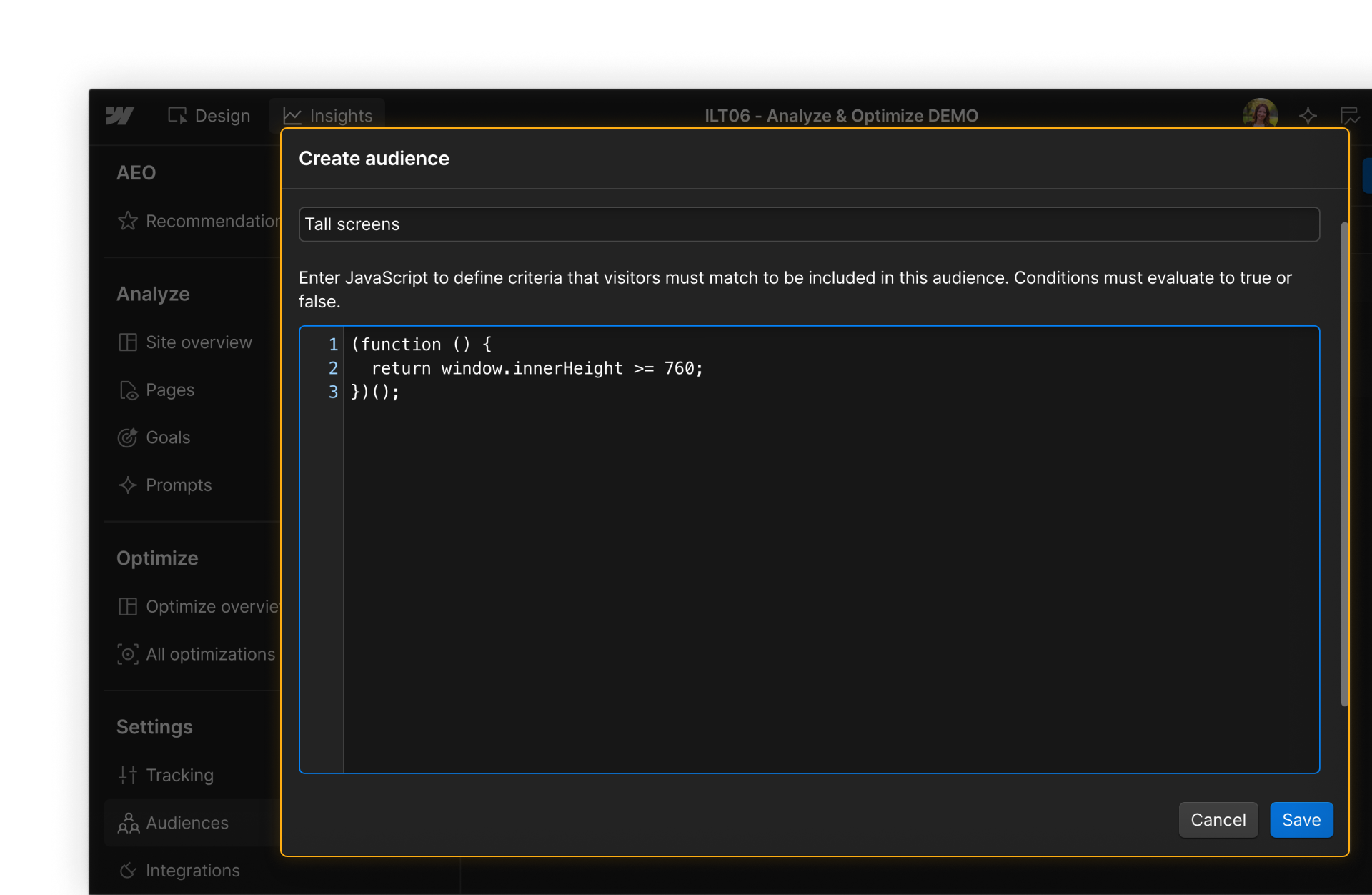Cancel the Create audience dialog
The image size is (1372, 895).
click(x=1218, y=820)
